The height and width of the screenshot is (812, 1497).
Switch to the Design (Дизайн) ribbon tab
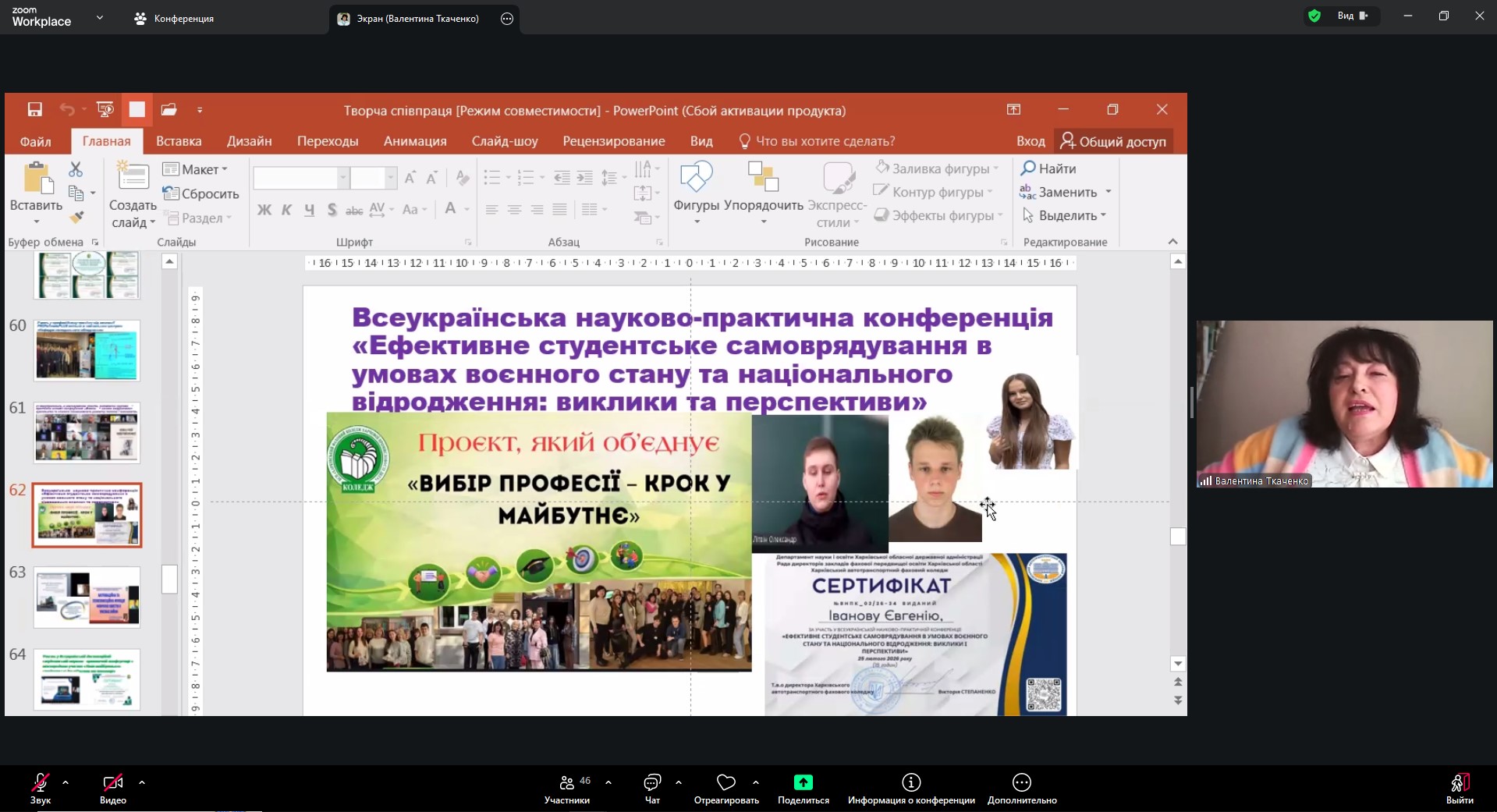[249, 141]
